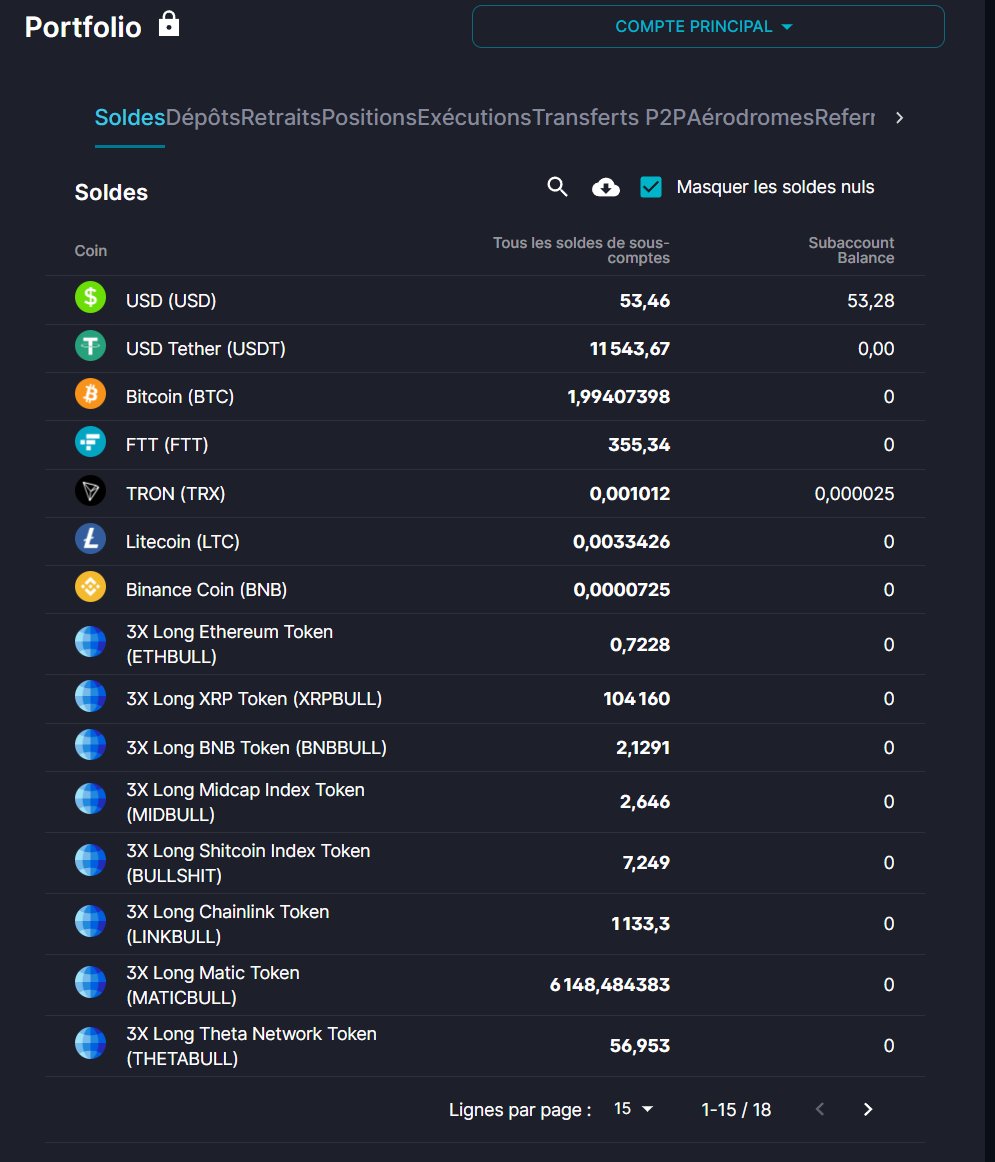Viewport: 995px width, 1162px height.
Task: Show more tabs with the right chevron
Action: coord(899,118)
